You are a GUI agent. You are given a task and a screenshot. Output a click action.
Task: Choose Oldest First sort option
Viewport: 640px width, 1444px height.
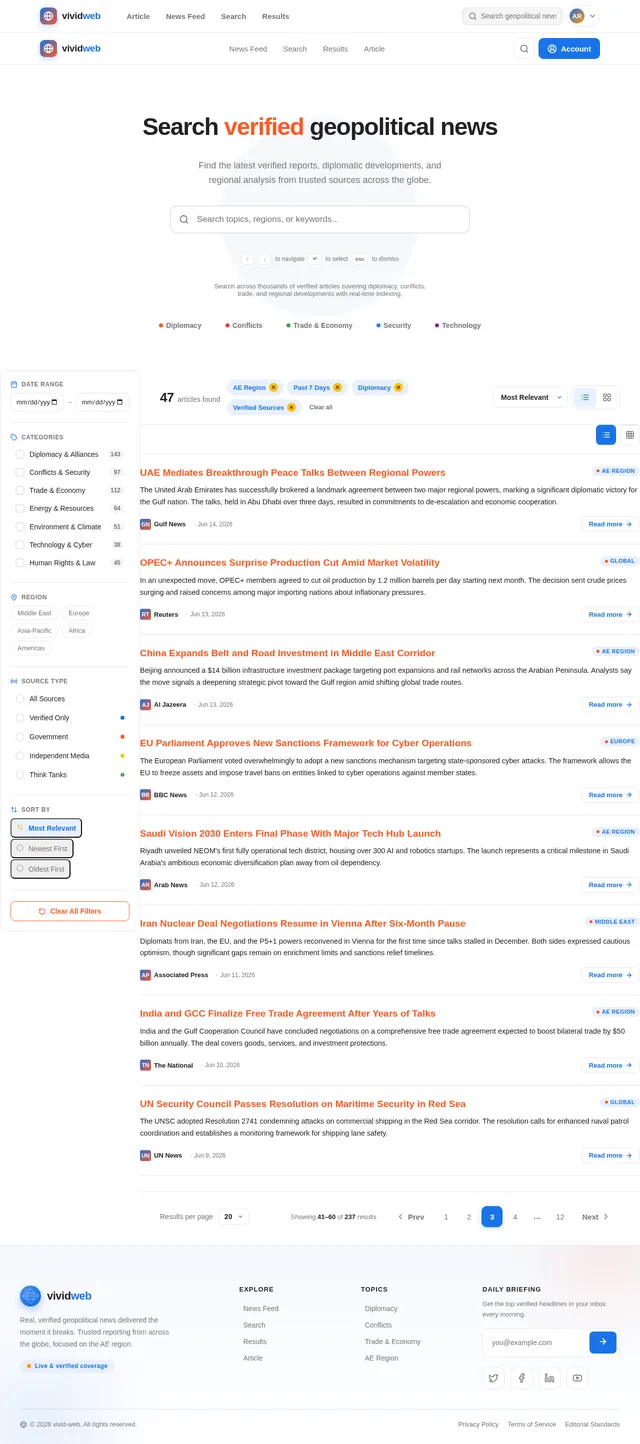41,869
